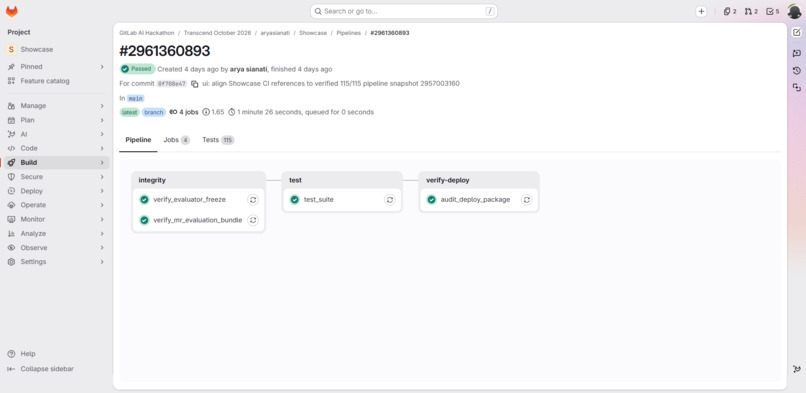The width and height of the screenshot is (806, 393).
Task: Open the main branch link
Action: tap(136, 98)
